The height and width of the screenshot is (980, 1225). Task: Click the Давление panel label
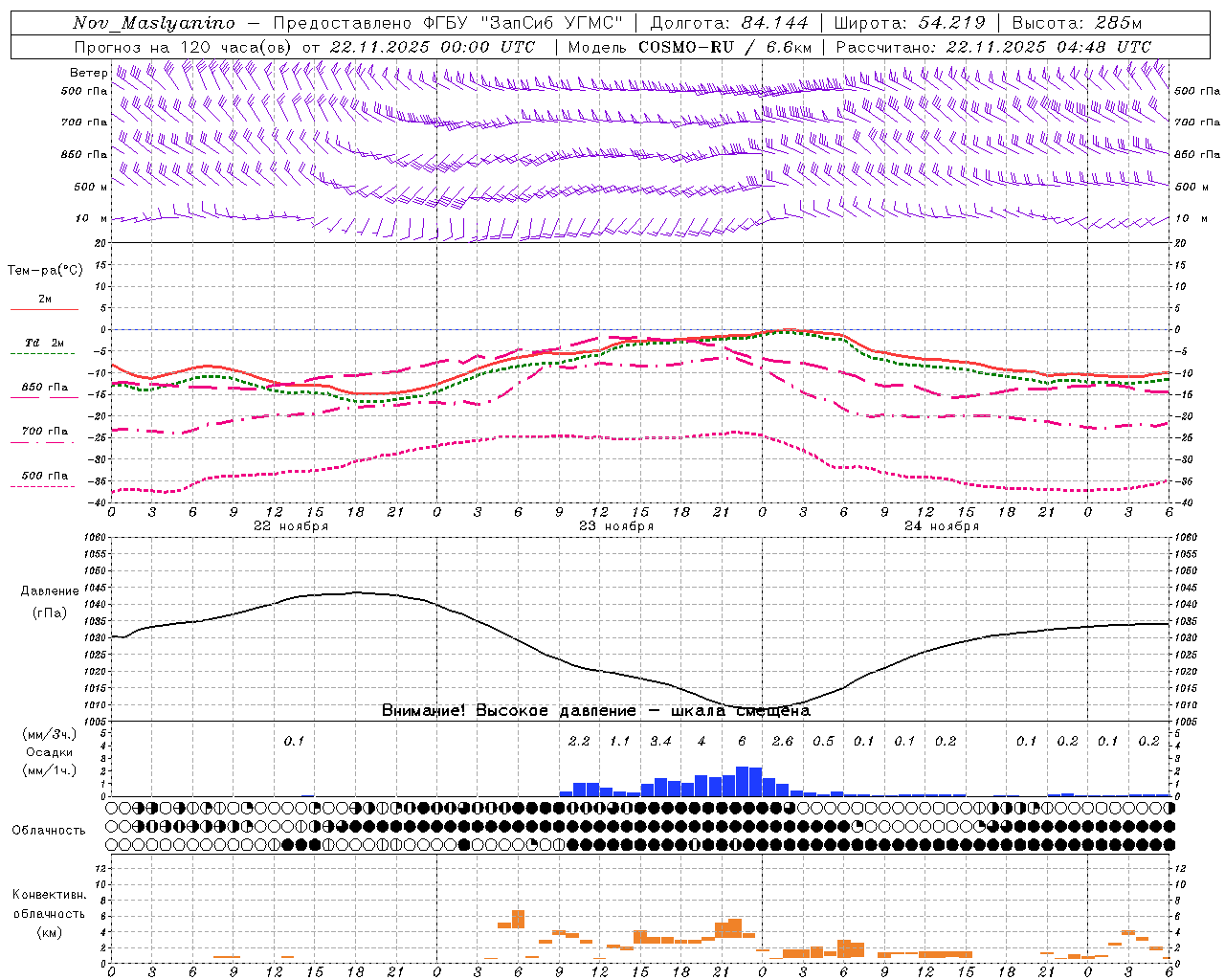click(x=50, y=591)
